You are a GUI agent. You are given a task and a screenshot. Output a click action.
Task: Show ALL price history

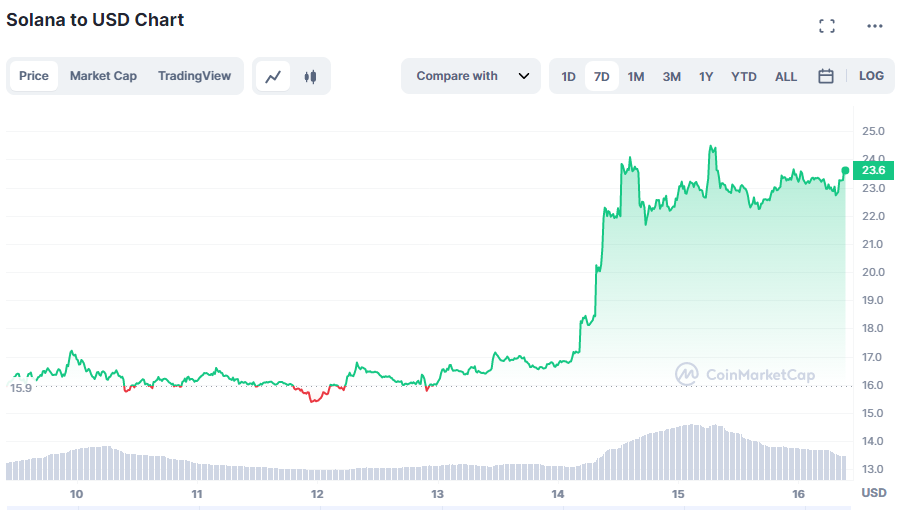point(786,76)
